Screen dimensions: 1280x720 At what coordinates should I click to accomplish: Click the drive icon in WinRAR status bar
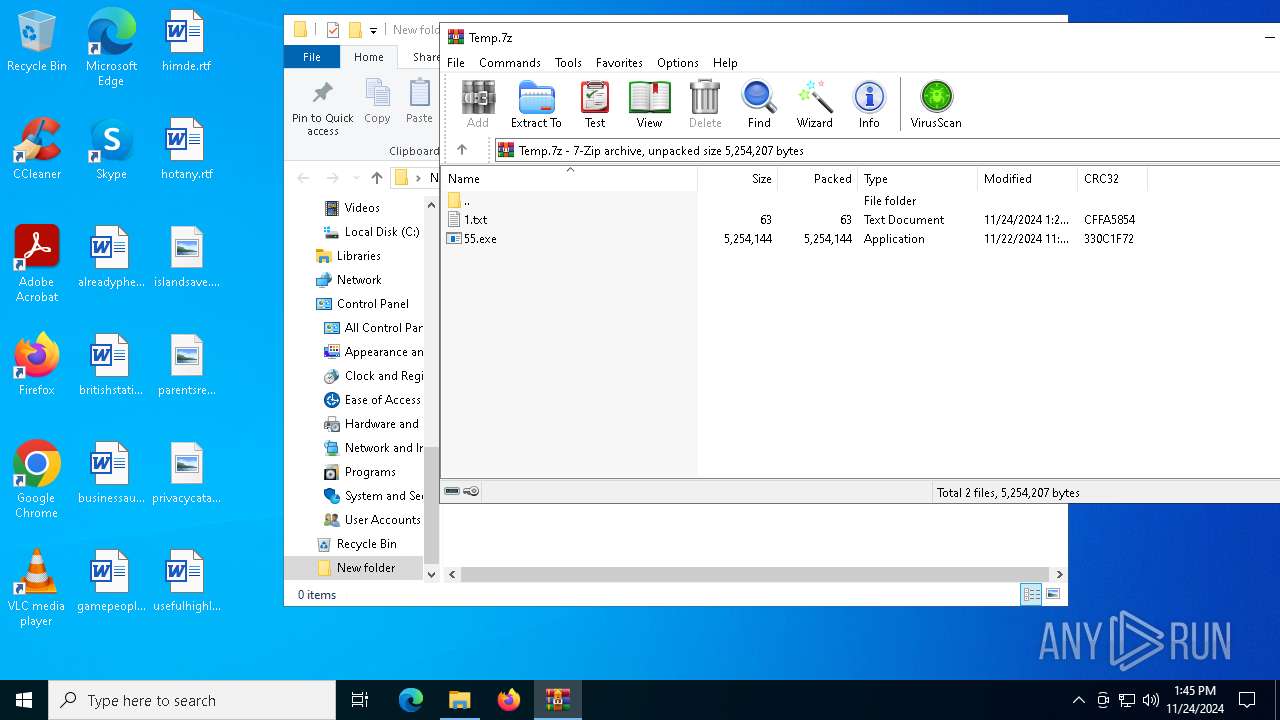[452, 492]
